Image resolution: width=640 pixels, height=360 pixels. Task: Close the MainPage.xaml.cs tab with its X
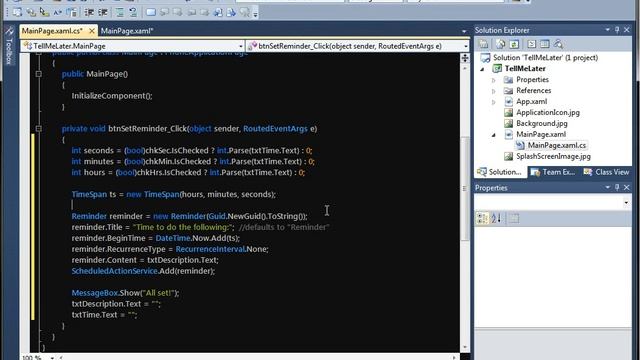click(92, 31)
